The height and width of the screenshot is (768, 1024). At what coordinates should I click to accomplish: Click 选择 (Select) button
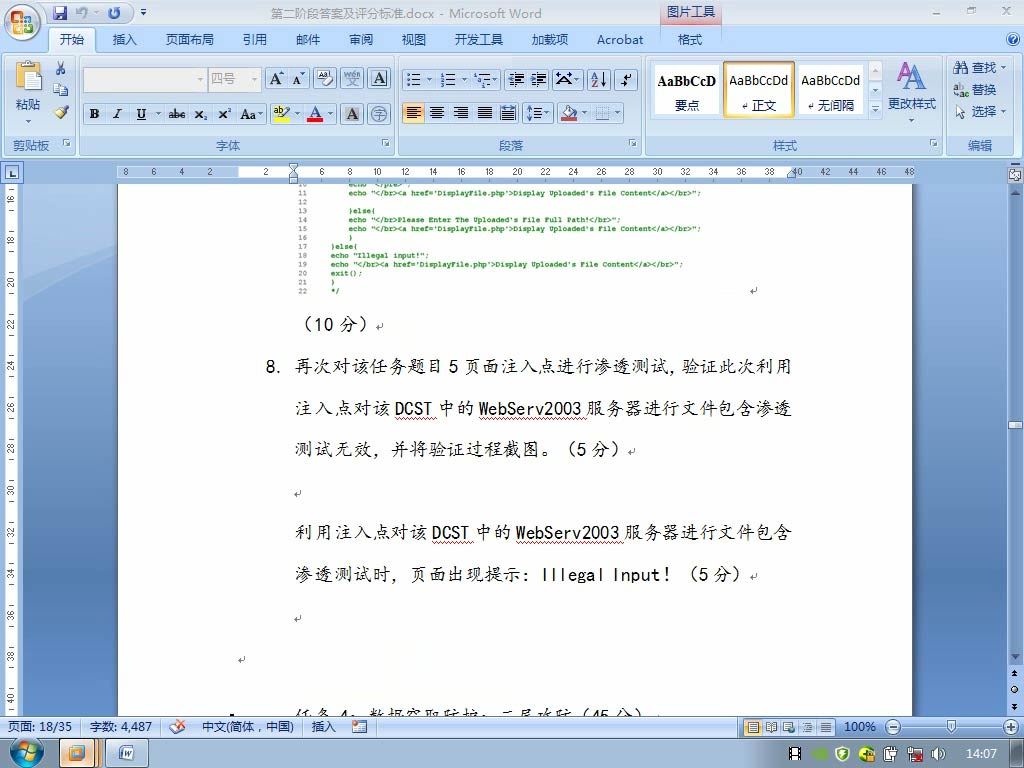pyautogui.click(x=980, y=112)
